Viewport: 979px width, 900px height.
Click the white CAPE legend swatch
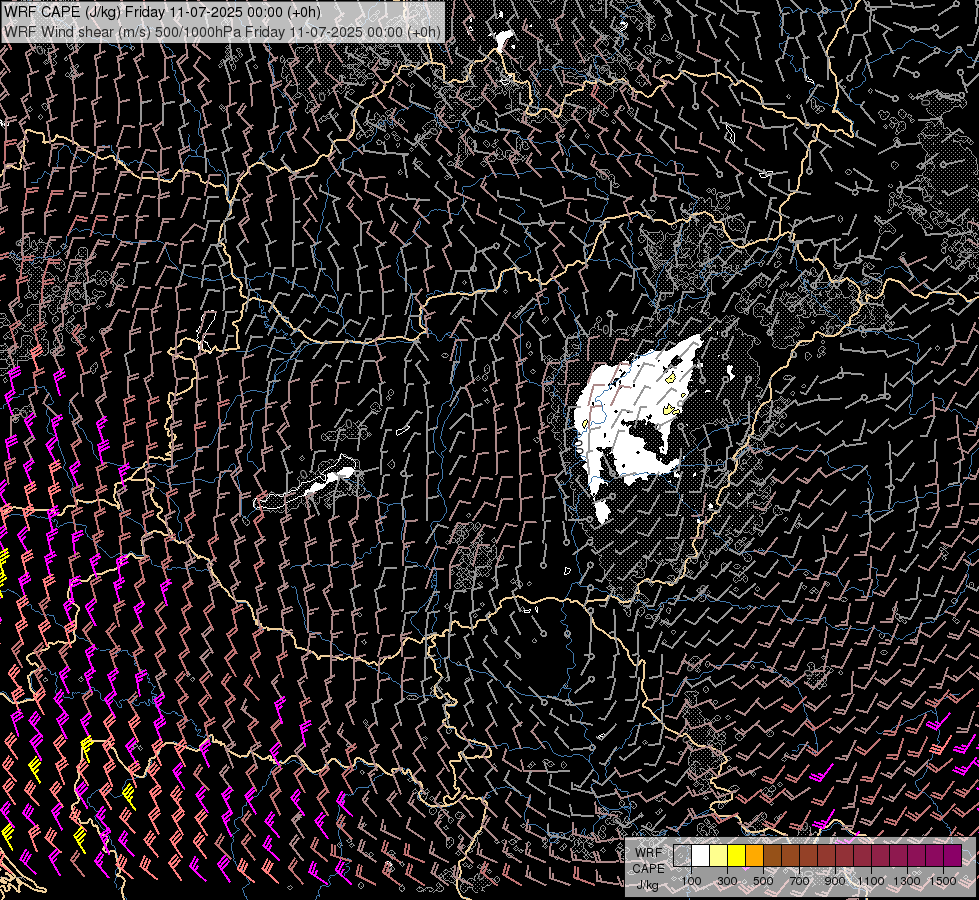(x=701, y=855)
